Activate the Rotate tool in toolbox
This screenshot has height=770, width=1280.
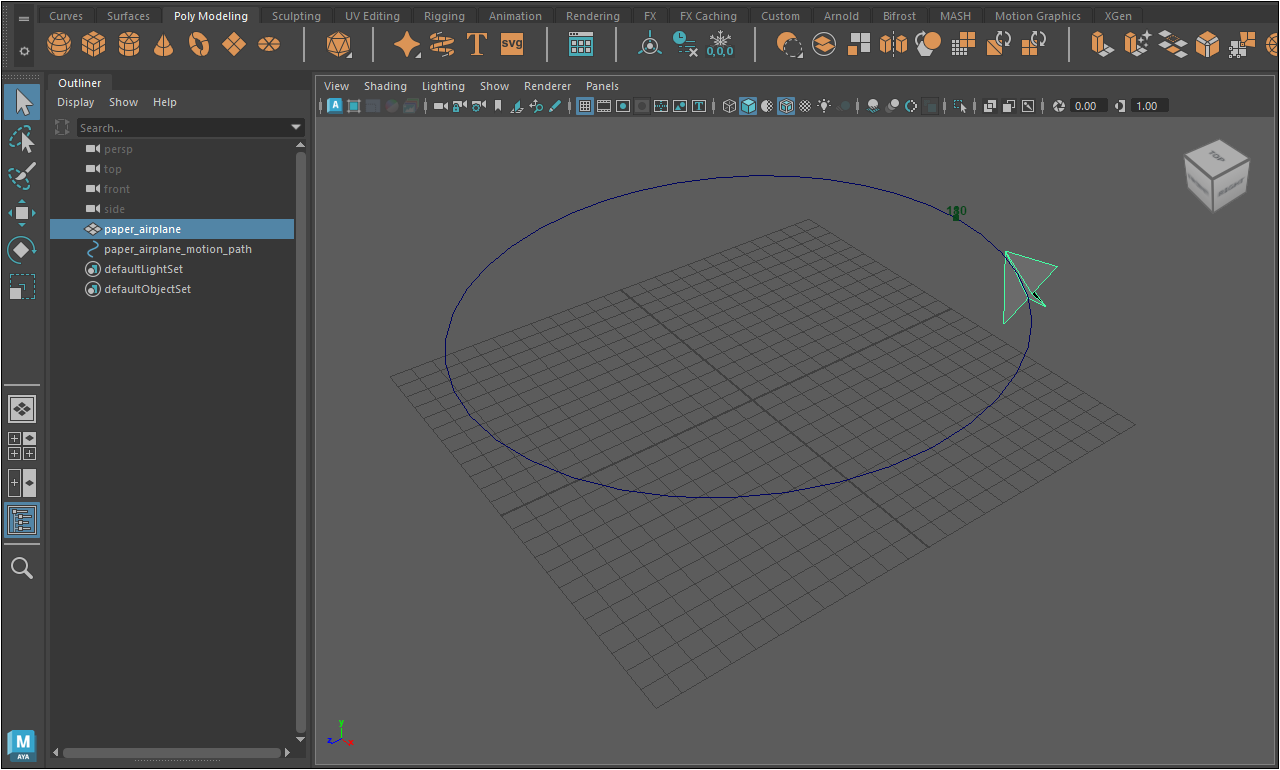[x=22, y=250]
